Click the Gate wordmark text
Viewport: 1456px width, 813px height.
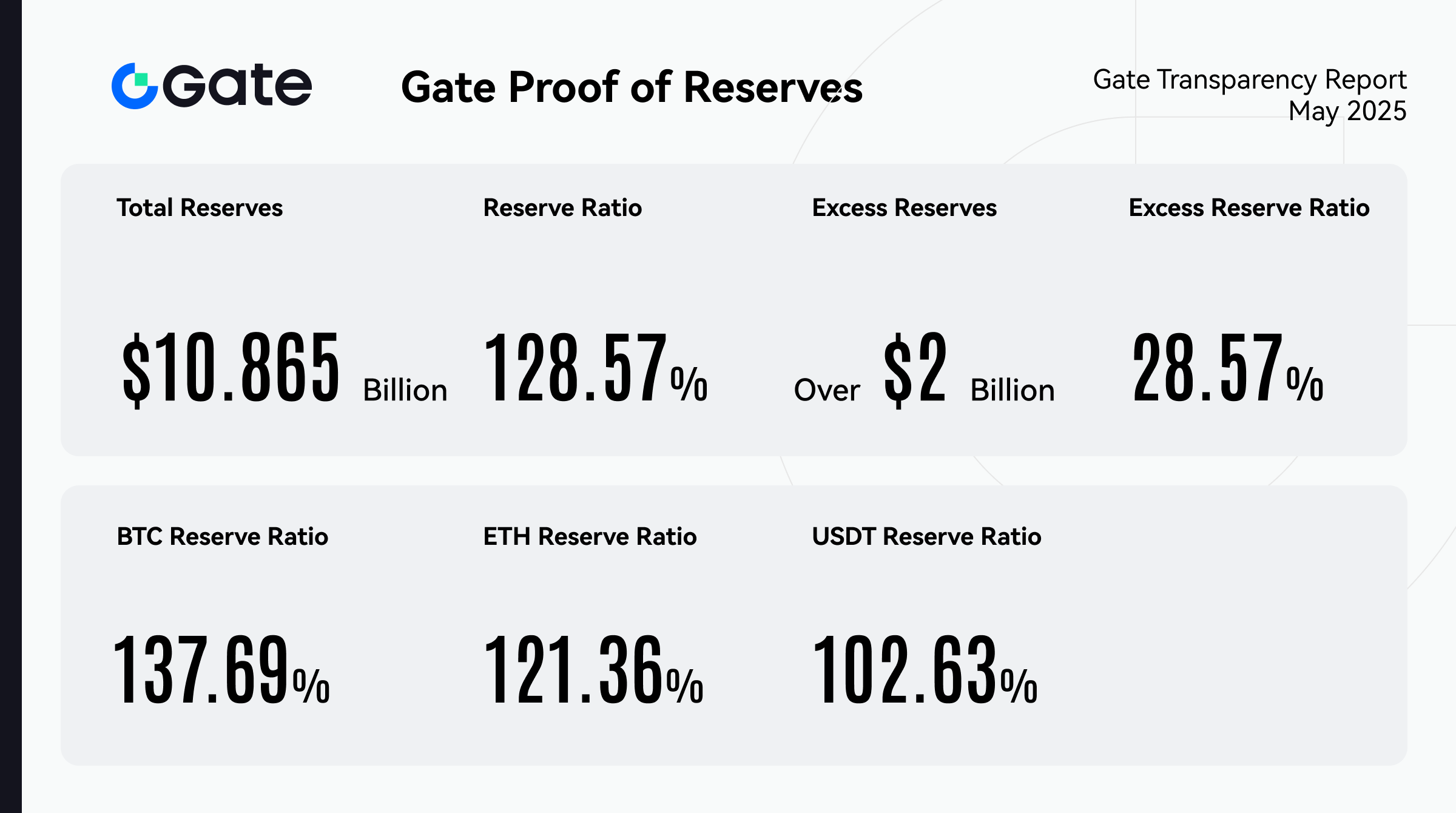(x=237, y=86)
